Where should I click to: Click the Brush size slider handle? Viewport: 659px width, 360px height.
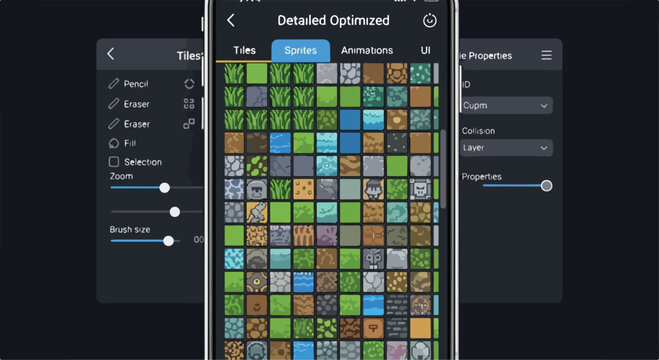[x=169, y=241]
